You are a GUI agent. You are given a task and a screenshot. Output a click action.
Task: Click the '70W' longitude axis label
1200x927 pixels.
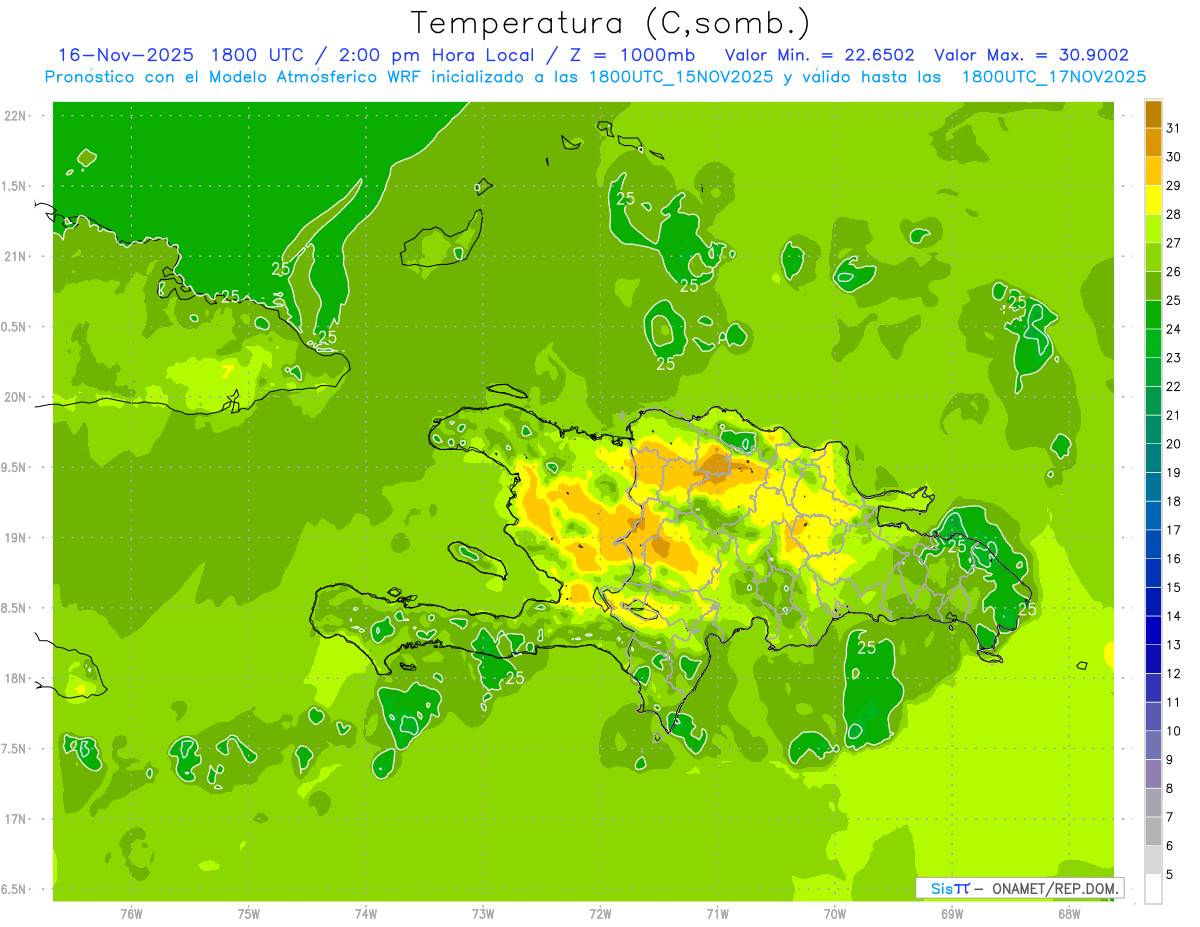(x=835, y=914)
